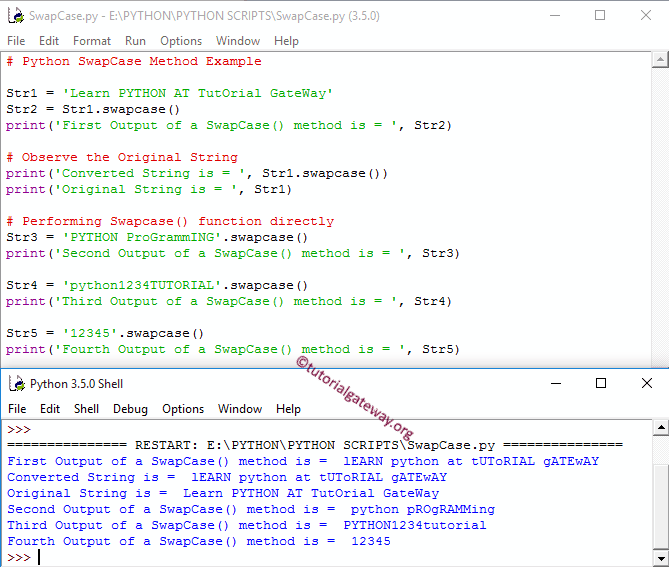Minimize the Python 3.5.0 Shell window
Screen dimensions: 669x567
point(556,383)
